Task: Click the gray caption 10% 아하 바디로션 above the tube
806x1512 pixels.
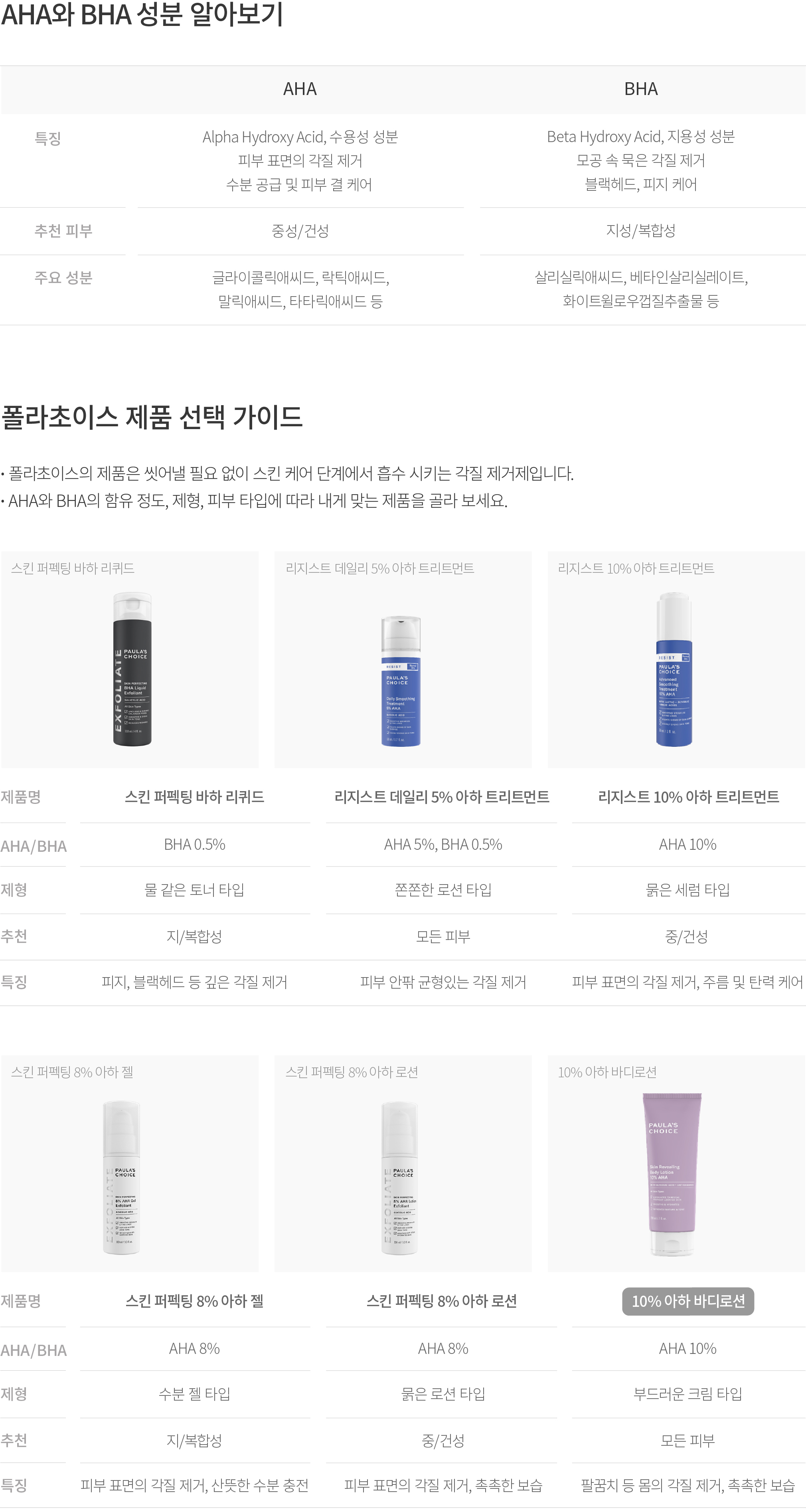Action: coord(607,1073)
